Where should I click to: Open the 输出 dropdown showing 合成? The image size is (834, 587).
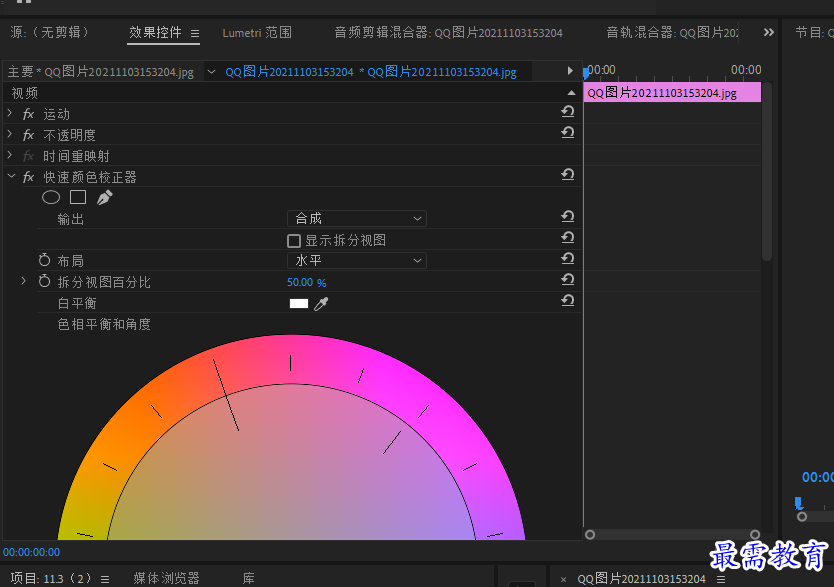[357, 219]
